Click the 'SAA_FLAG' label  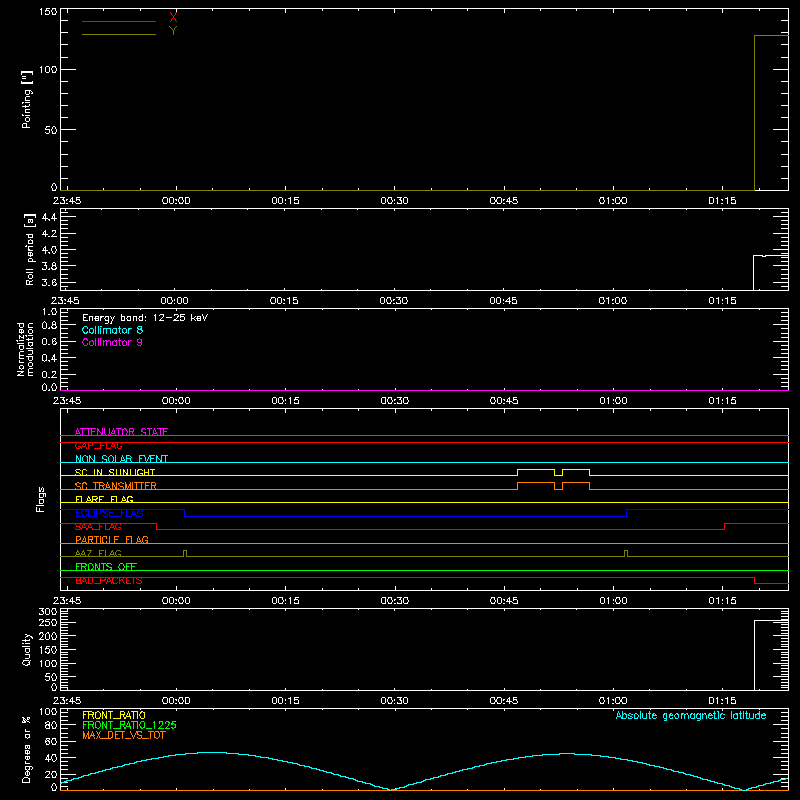tap(98, 527)
